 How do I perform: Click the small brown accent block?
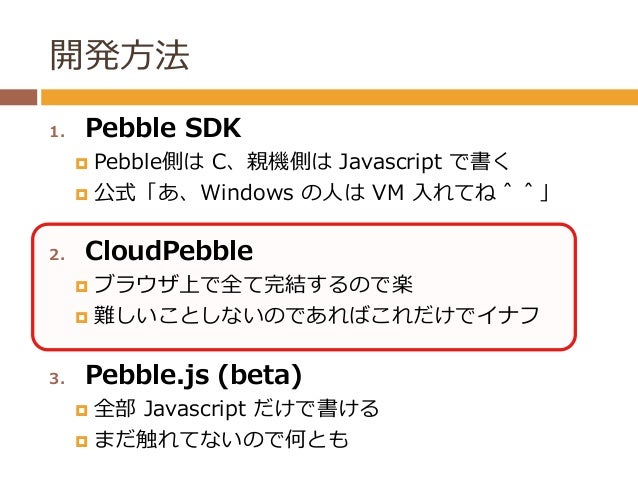18,97
